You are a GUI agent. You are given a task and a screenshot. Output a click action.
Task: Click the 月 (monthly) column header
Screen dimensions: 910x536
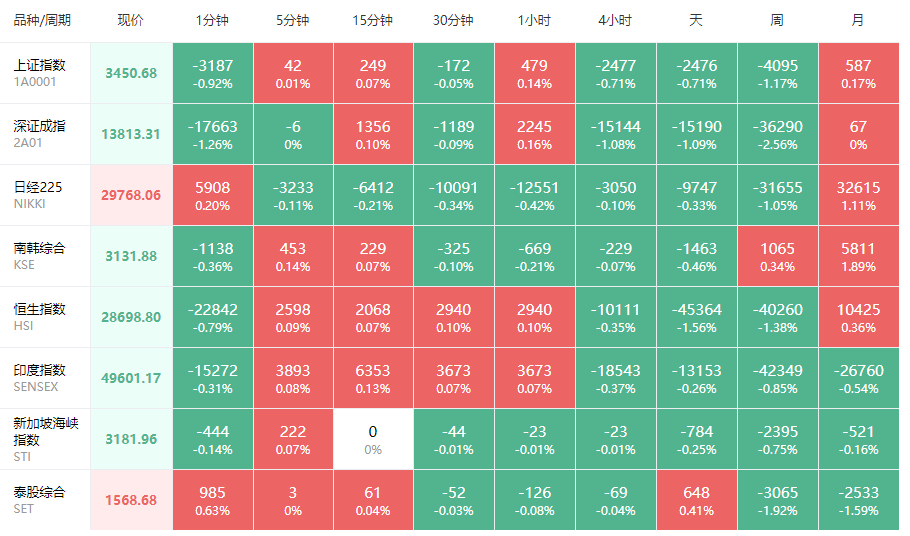pyautogui.click(x=857, y=21)
